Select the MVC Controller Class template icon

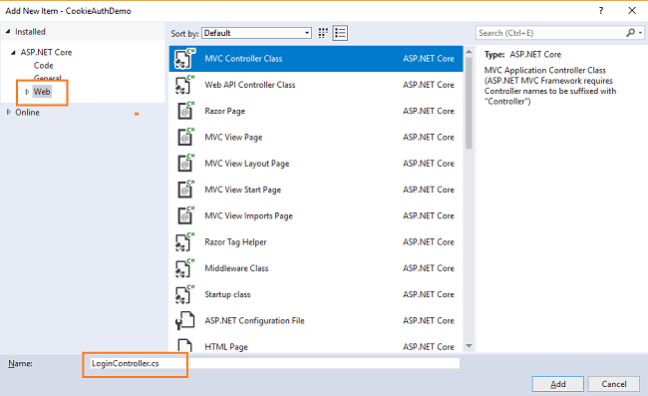[184, 59]
